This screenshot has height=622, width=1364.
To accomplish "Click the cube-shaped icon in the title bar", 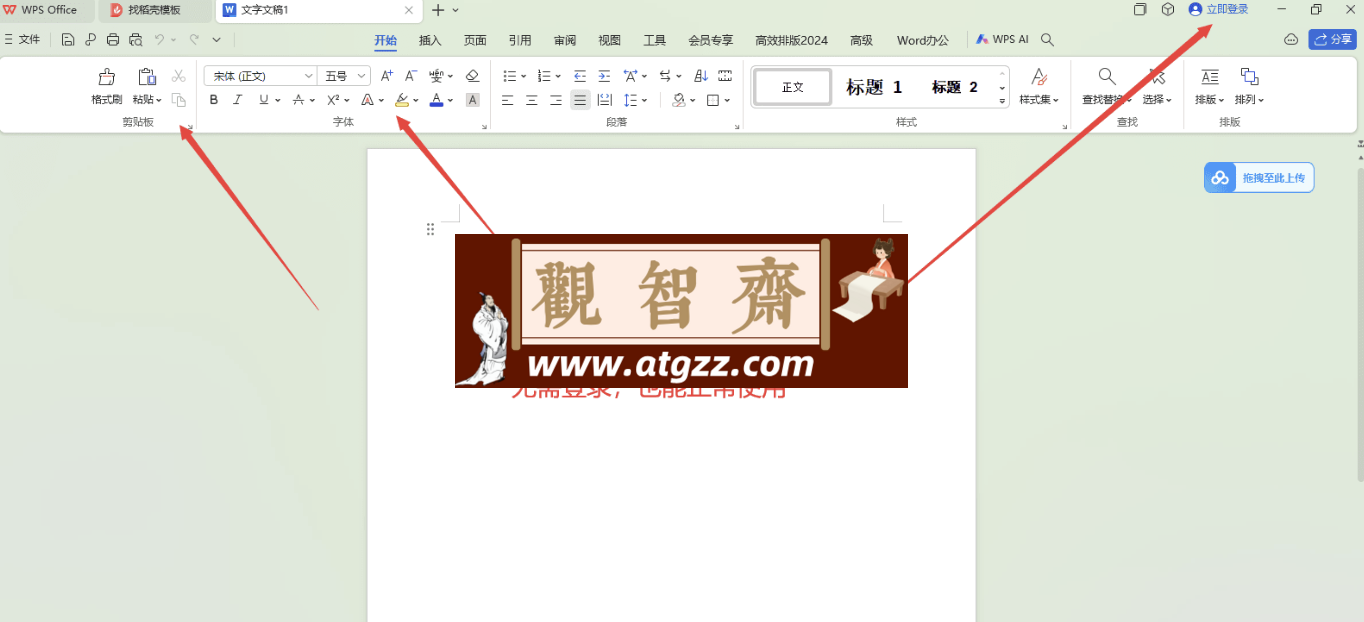I will point(1168,9).
